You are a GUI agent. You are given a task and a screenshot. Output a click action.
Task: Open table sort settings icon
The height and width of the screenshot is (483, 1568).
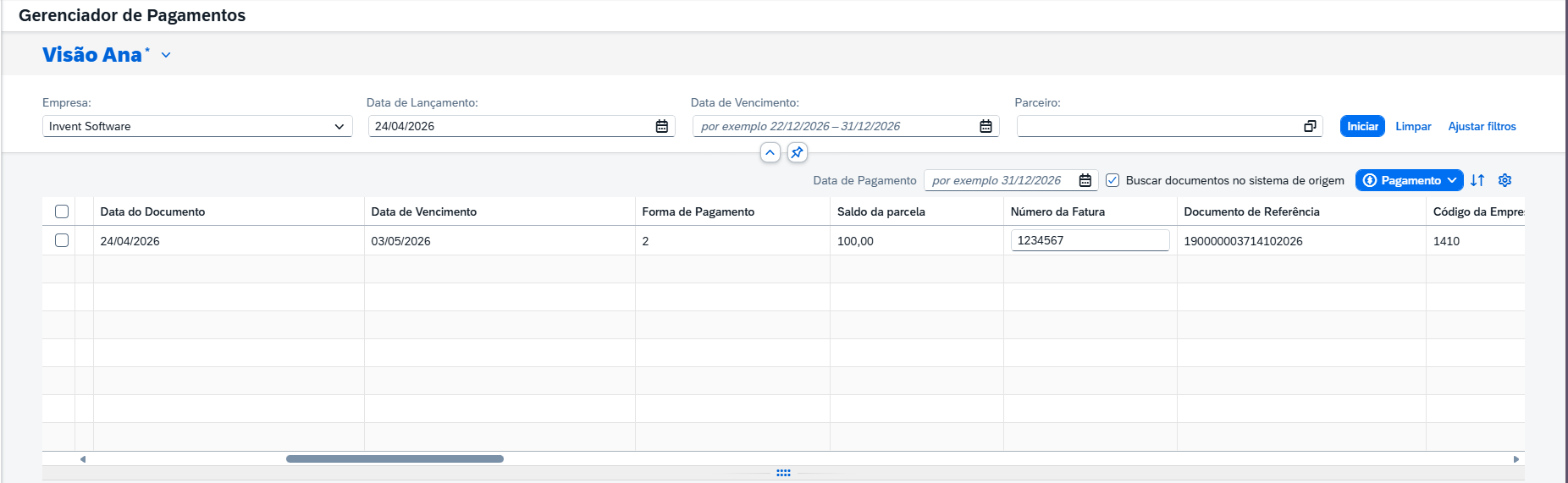(1477, 180)
